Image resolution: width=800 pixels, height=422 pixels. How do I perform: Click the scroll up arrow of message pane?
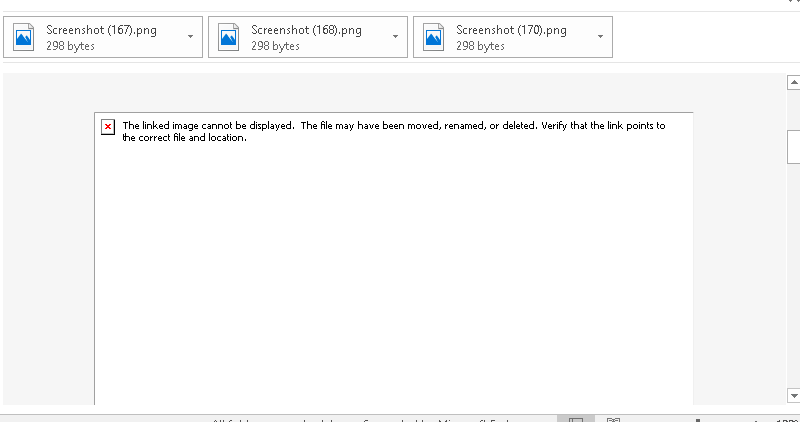tap(793, 82)
